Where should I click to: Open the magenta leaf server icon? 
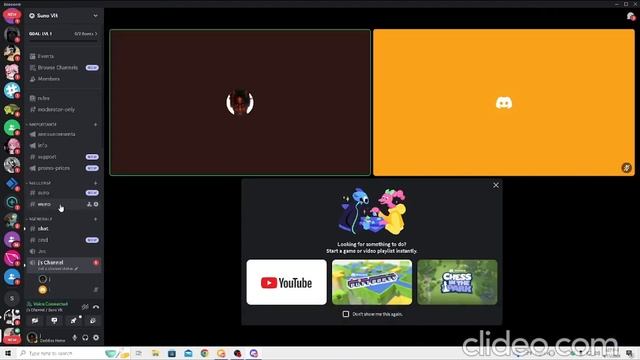[12, 258]
